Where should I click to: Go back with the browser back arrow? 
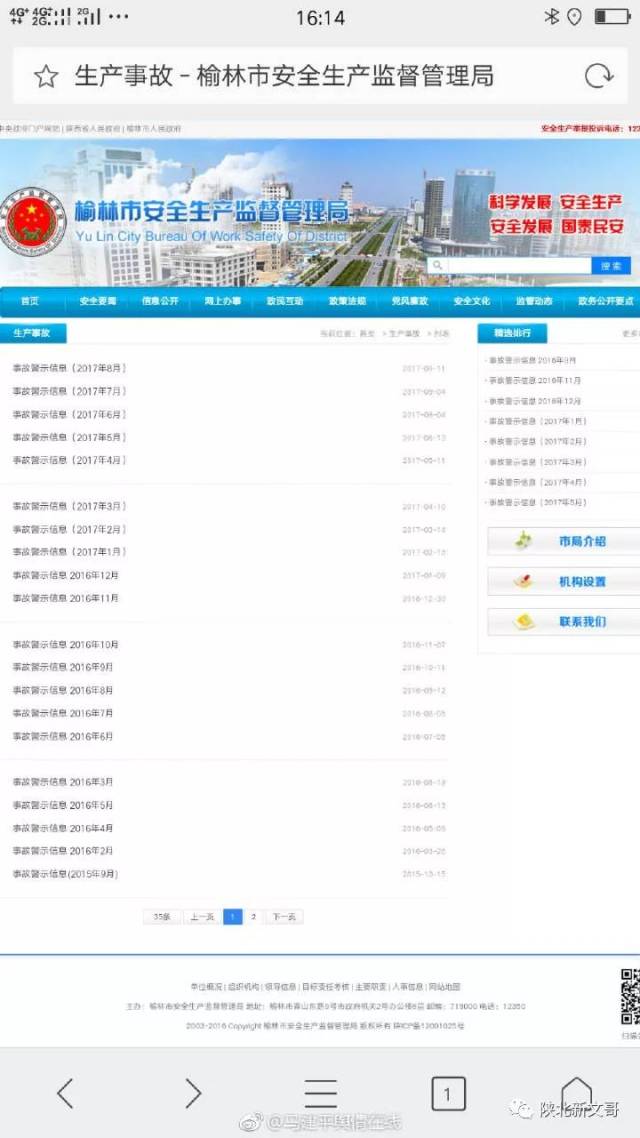65,1093
